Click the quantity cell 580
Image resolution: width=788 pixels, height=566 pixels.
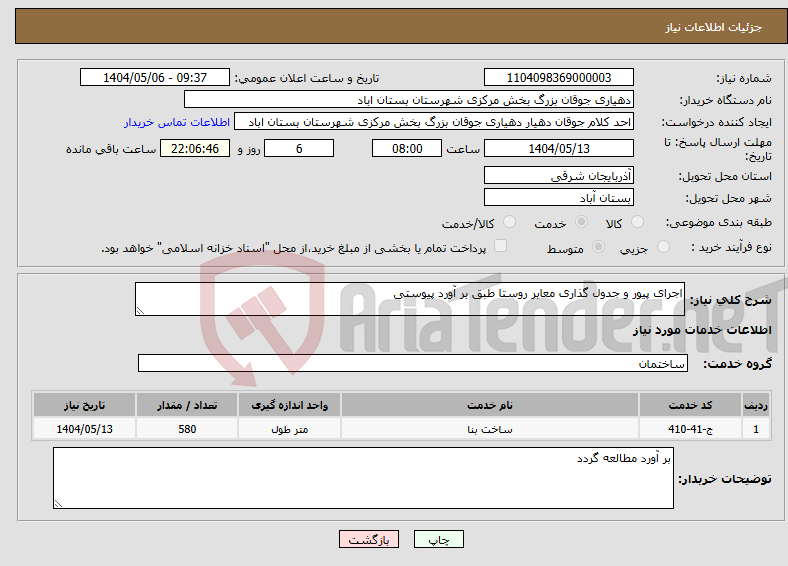187,429
